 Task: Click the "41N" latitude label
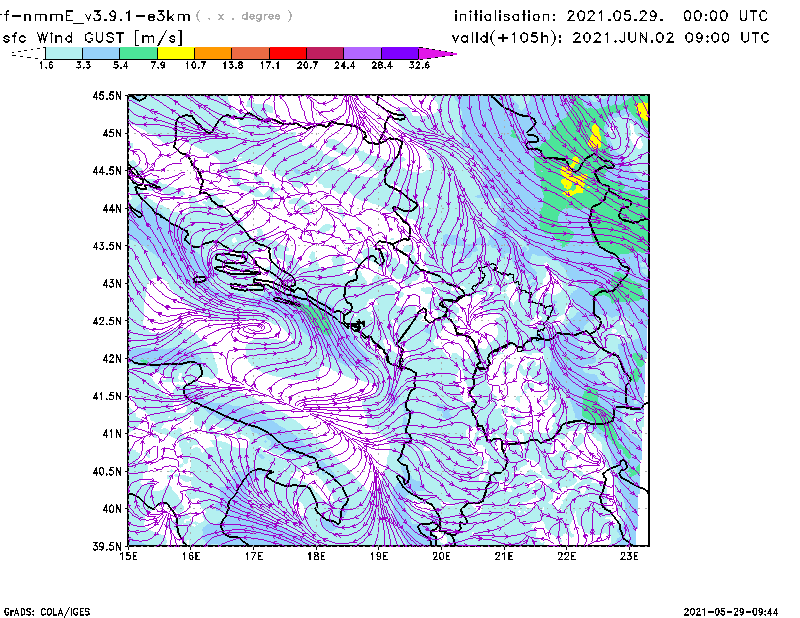point(112,434)
